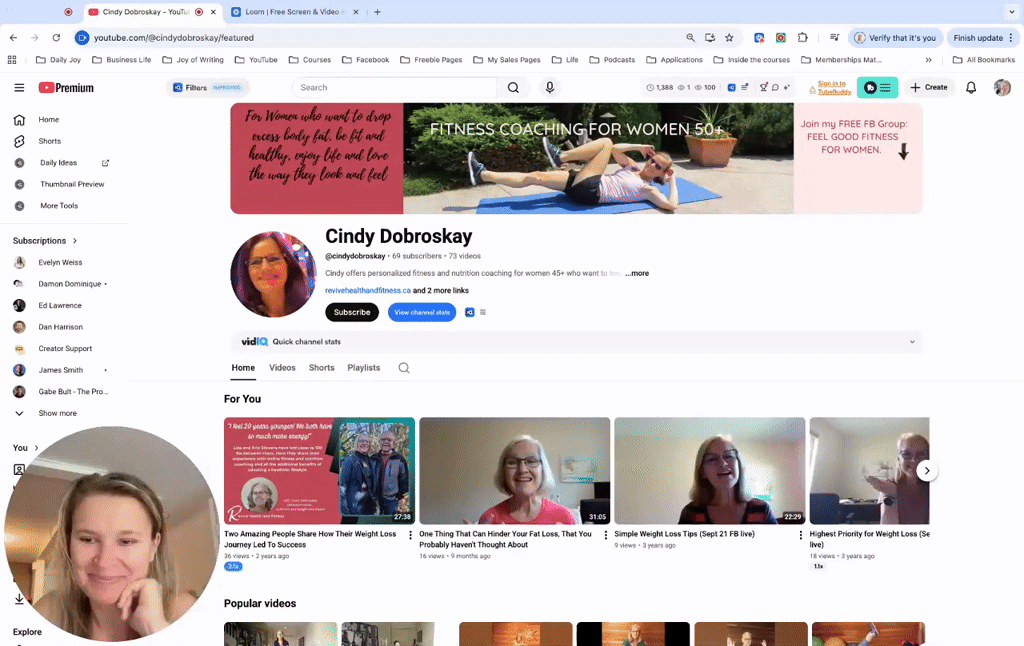Screen dimensions: 1024x646
Task: Open options for Simple Weight Loss Tips video
Action: (801, 535)
